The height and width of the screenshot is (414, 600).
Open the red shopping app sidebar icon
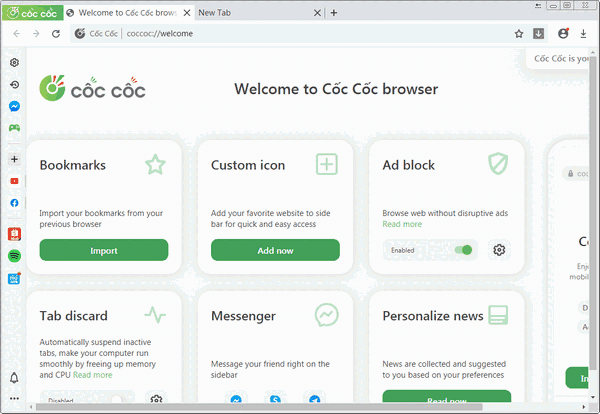click(15, 234)
